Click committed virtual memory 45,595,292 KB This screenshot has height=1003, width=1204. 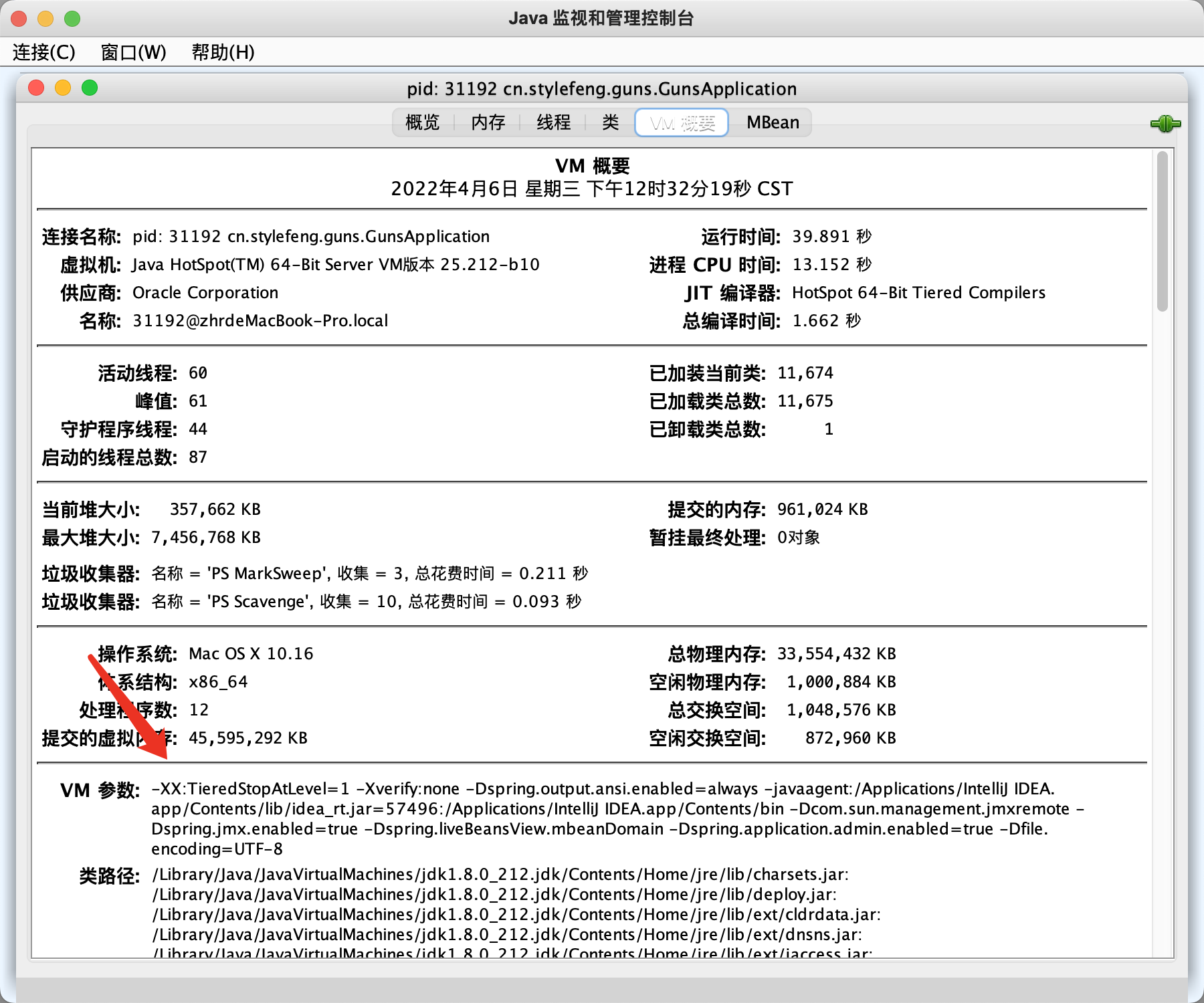click(x=248, y=738)
